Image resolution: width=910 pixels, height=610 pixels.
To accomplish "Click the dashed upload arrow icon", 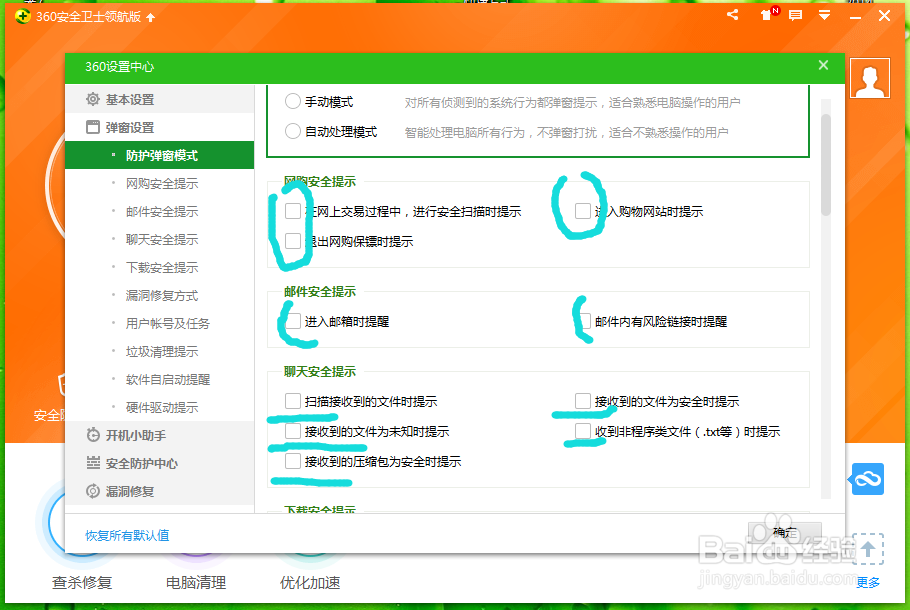I will 868,548.
